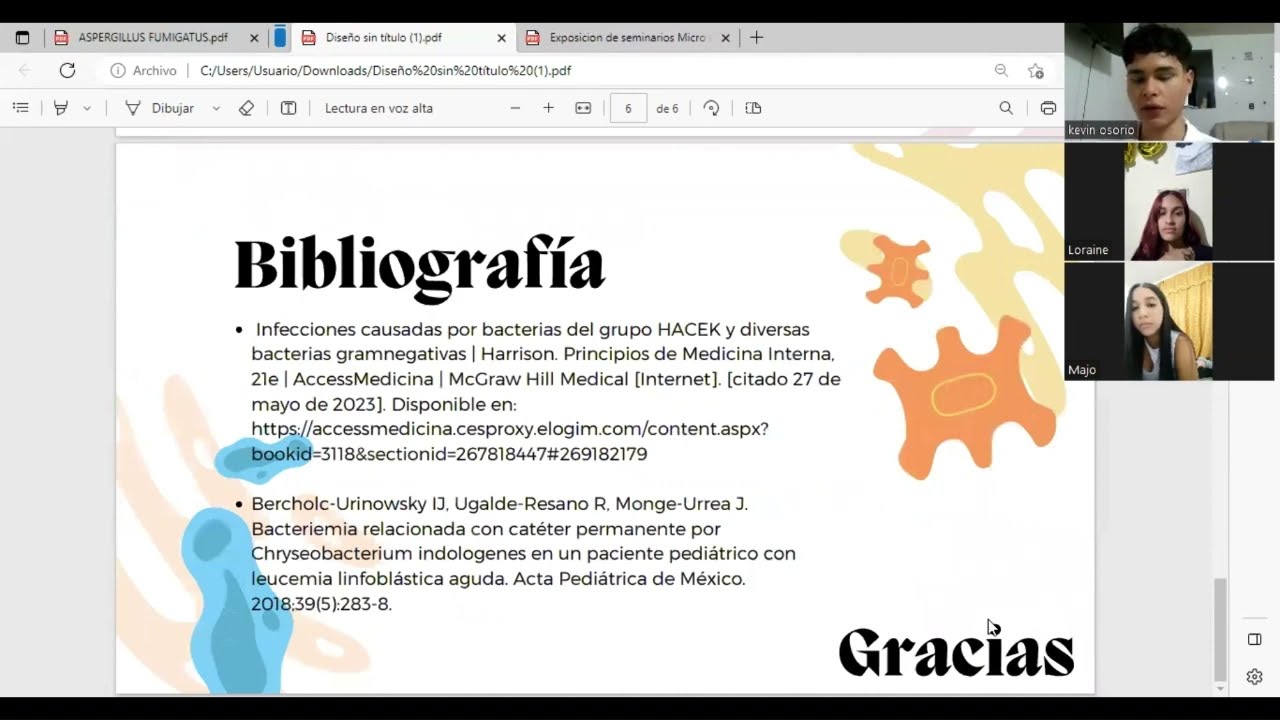Open a new browser tab
Image resolution: width=1280 pixels, height=720 pixels.
[756, 38]
